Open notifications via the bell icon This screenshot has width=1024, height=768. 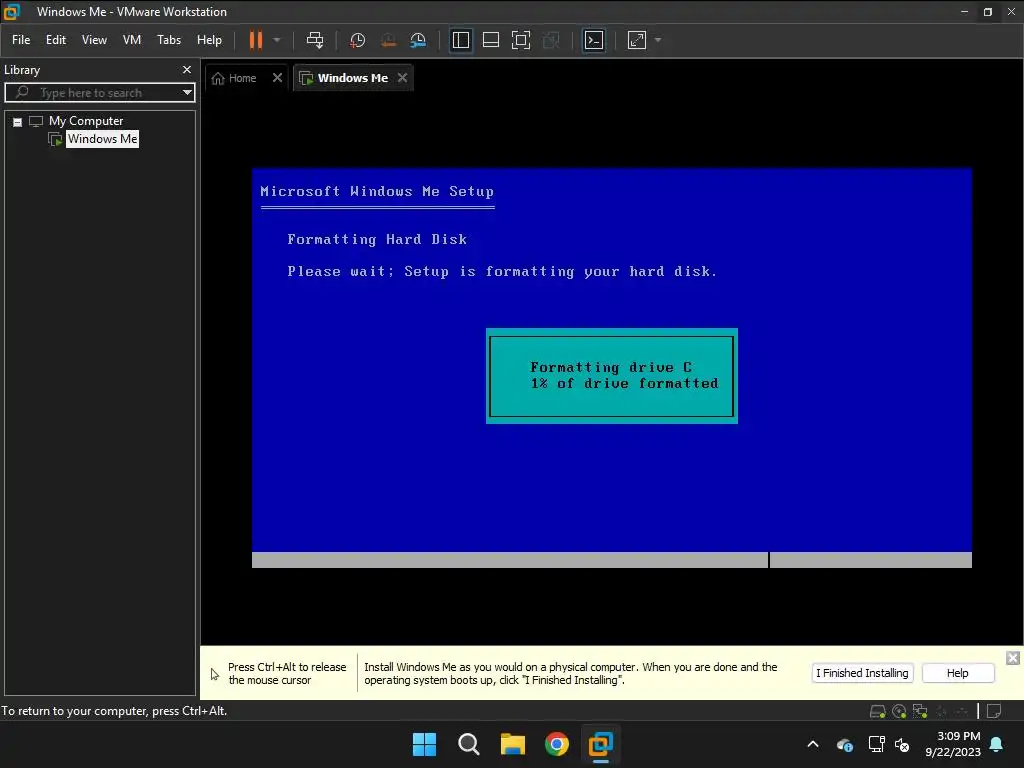997,744
